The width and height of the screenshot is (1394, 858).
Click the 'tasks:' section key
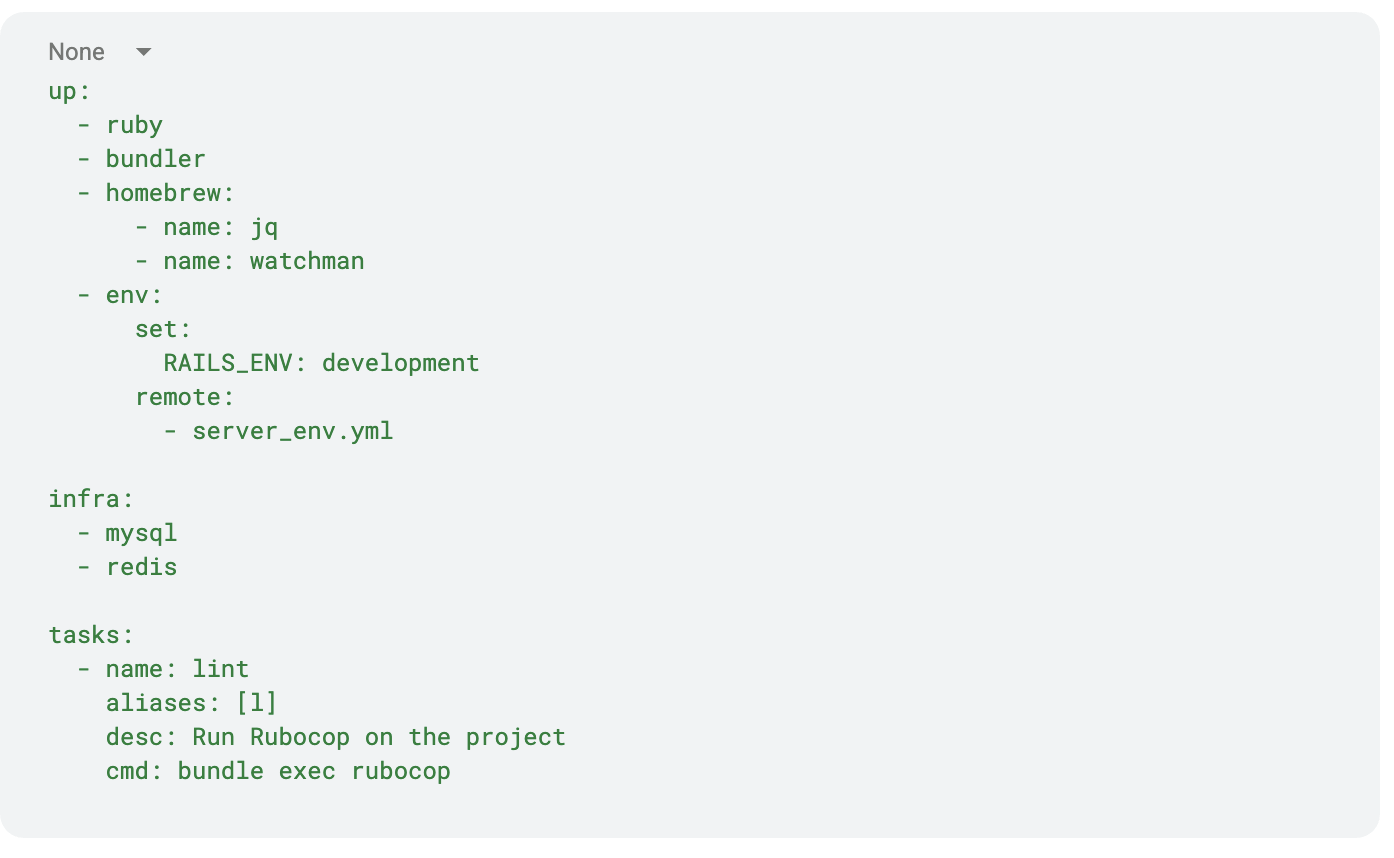[91, 635]
